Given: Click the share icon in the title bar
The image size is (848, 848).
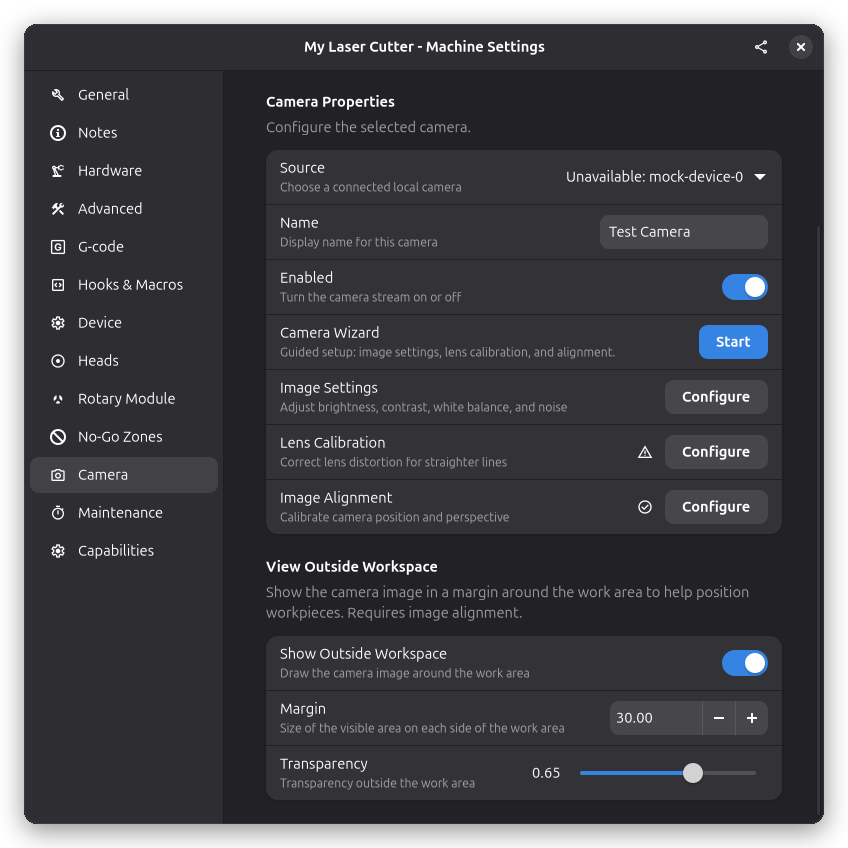Looking at the screenshot, I should point(760,47).
